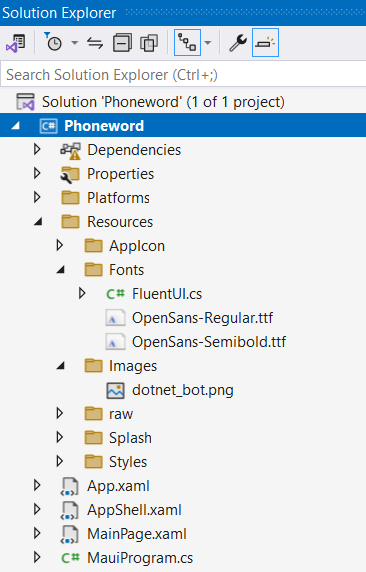Image resolution: width=366 pixels, height=572 pixels.
Task: Expand the Properties folder
Action: (x=37, y=174)
